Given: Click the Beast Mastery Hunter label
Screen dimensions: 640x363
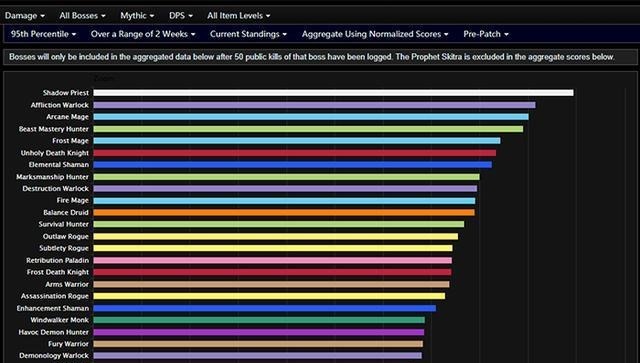Looking at the screenshot, I should point(53,129).
